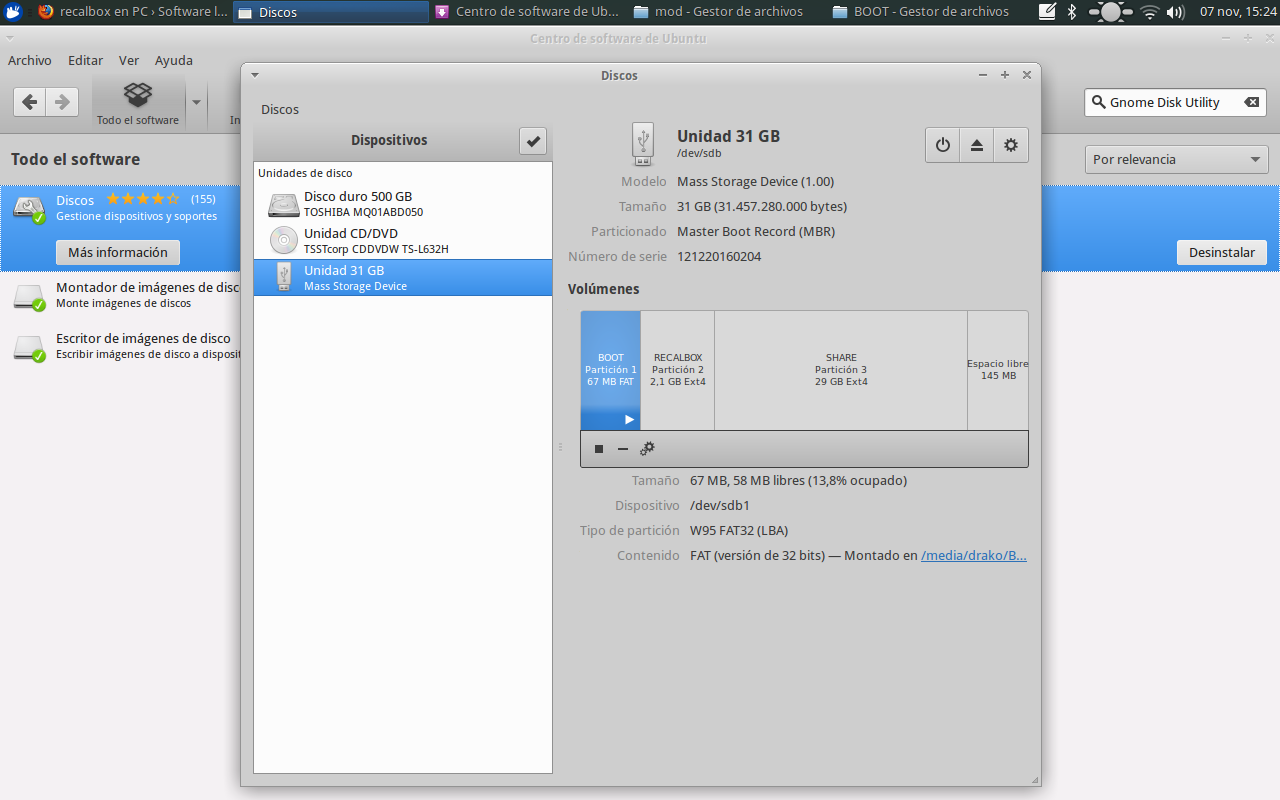
Task: Click the star rating for Discos
Action: [x=143, y=199]
